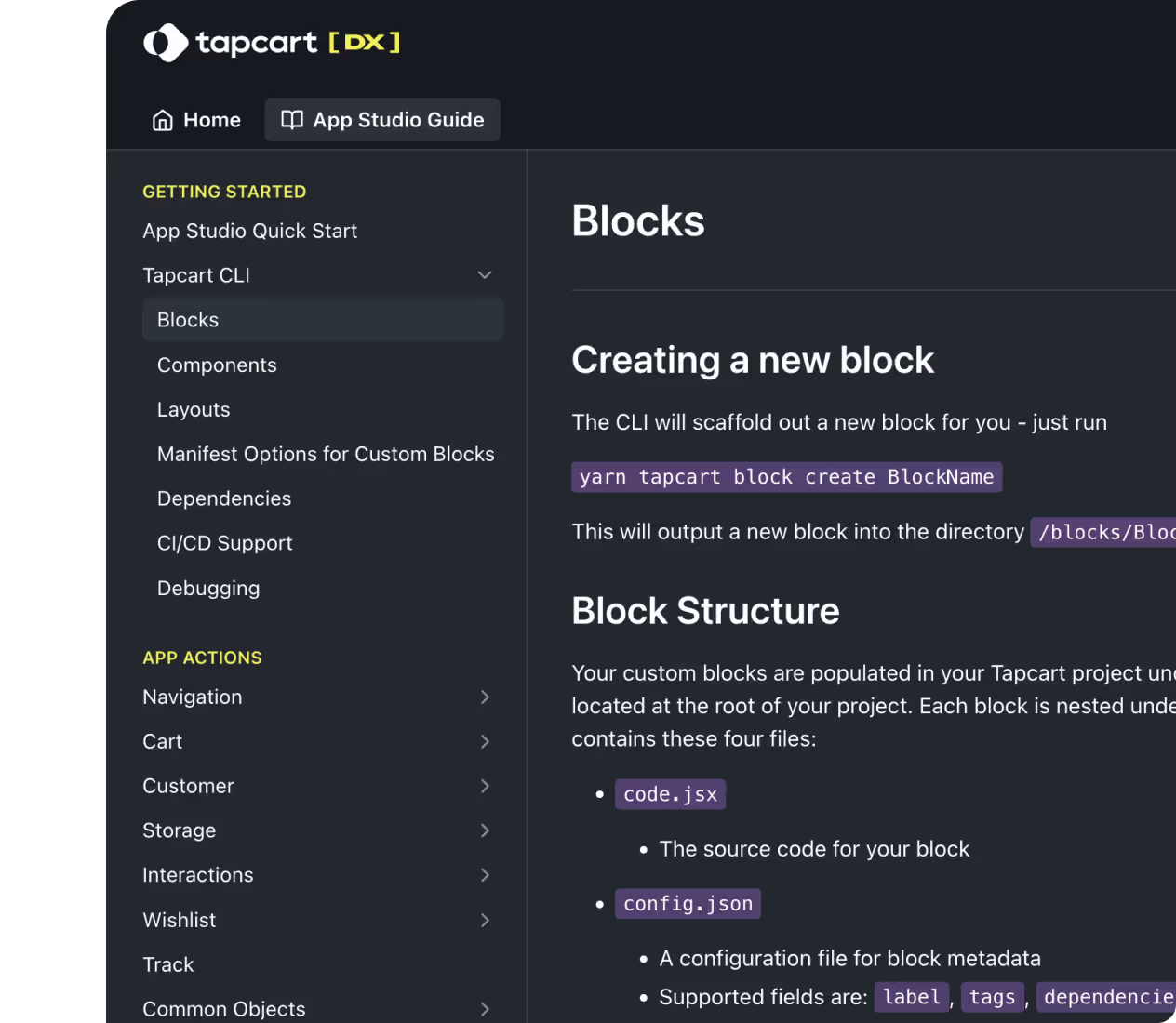Viewport: 1176px width, 1023px height.
Task: Open the Track sidebar item
Action: (168, 964)
